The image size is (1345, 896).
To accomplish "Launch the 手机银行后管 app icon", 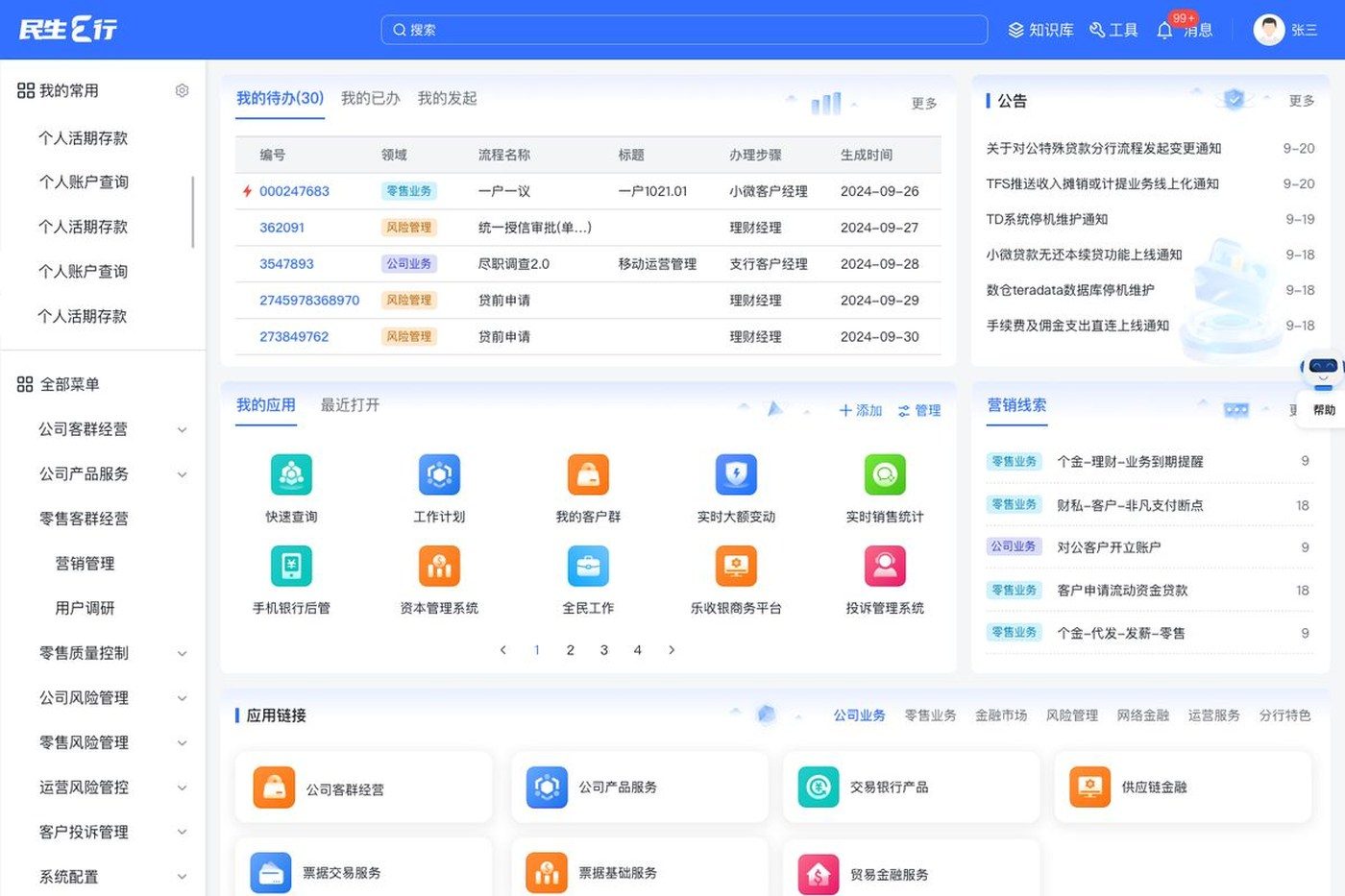I will pyautogui.click(x=291, y=566).
